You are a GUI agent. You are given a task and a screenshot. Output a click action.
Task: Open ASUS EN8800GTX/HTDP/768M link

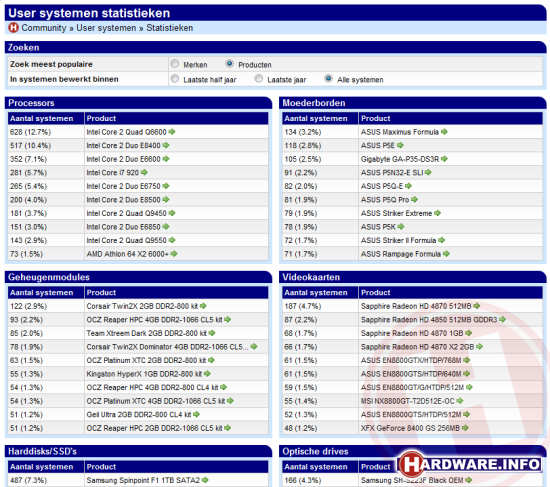pyautogui.click(x=411, y=360)
